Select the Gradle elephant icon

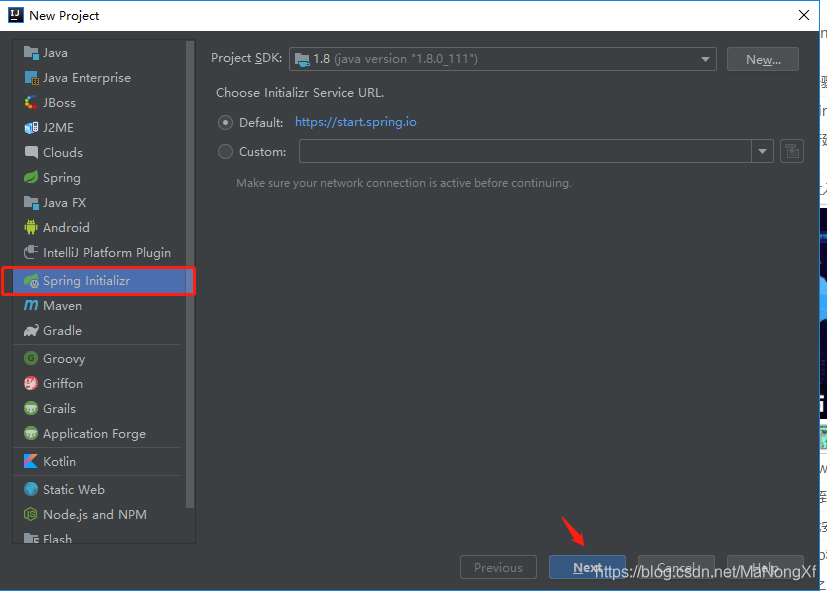point(31,331)
